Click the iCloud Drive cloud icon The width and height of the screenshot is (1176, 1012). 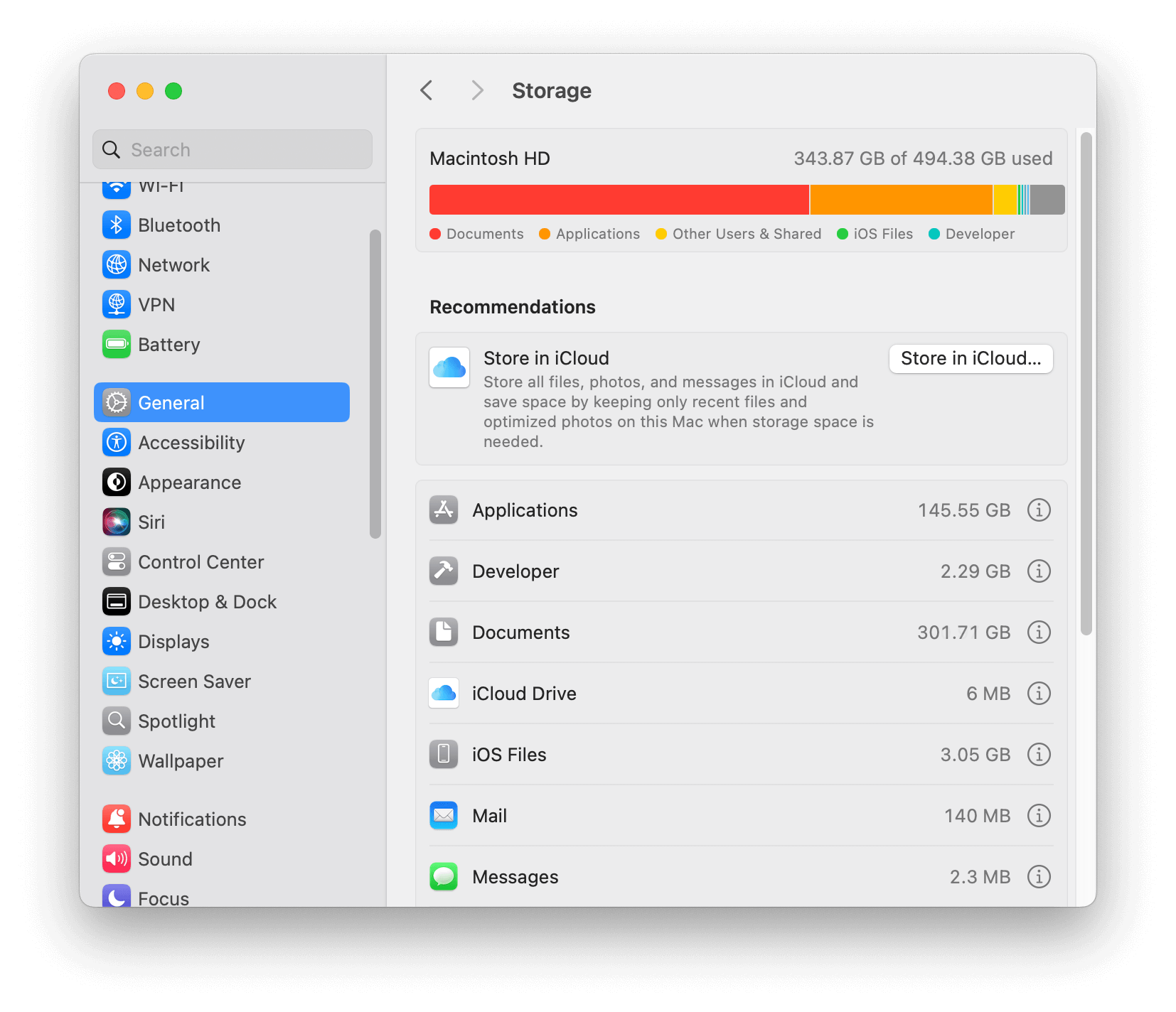pyautogui.click(x=444, y=694)
